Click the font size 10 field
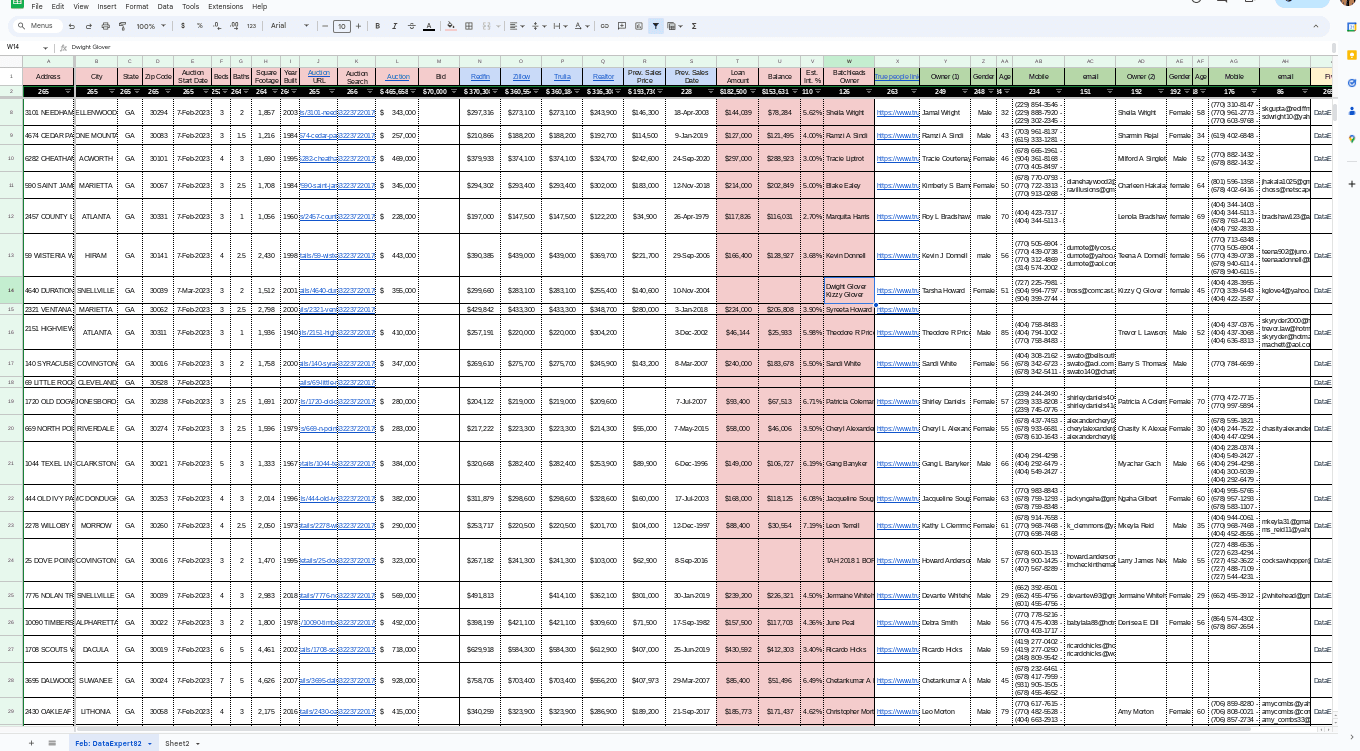This screenshot has height=751, width=1360. [343, 26]
